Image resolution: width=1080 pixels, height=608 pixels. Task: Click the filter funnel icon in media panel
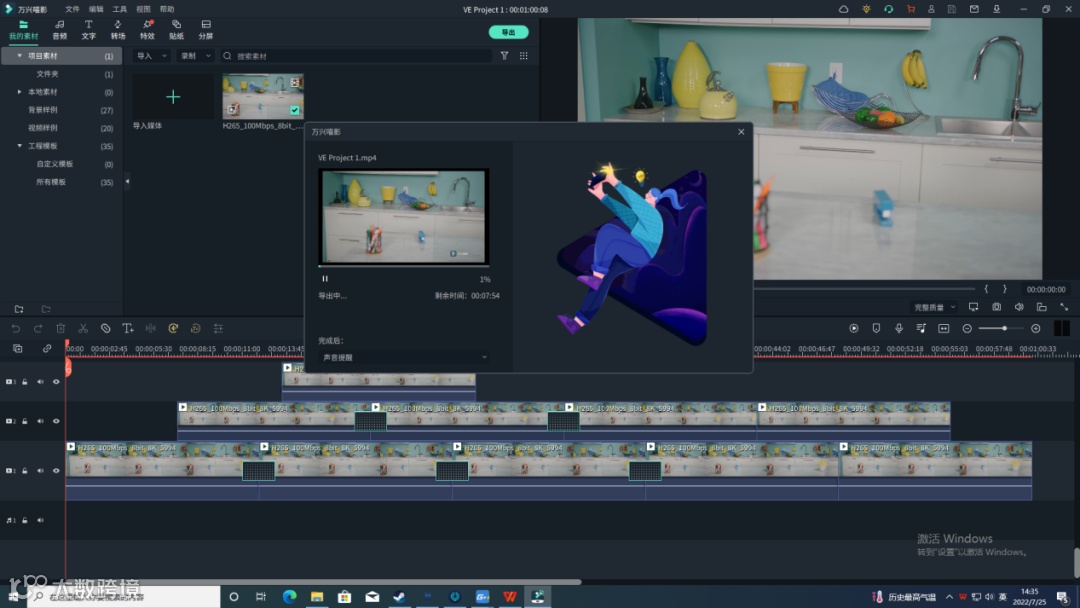(504, 56)
